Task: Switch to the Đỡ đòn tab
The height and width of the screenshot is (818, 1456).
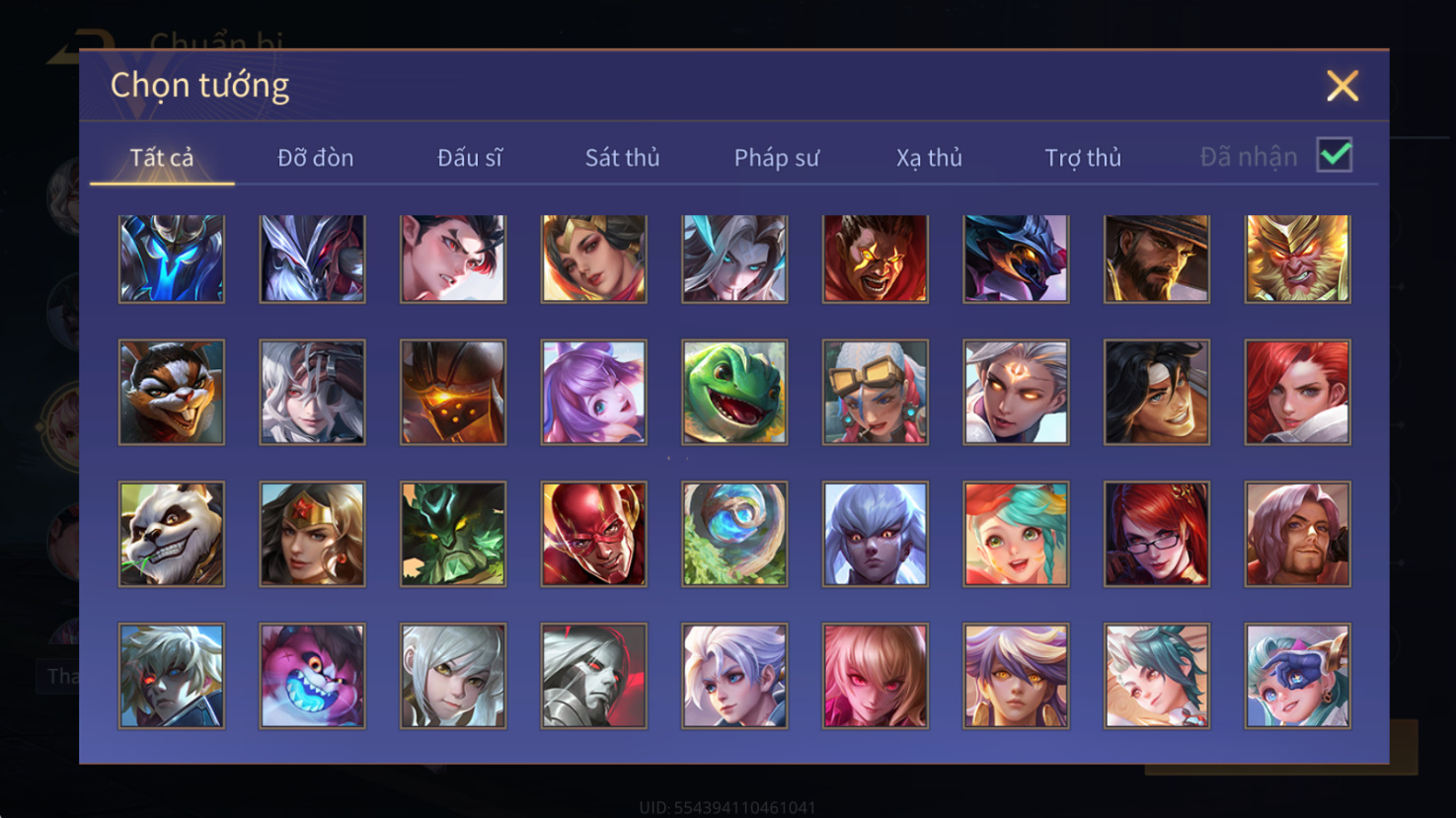Action: [315, 158]
